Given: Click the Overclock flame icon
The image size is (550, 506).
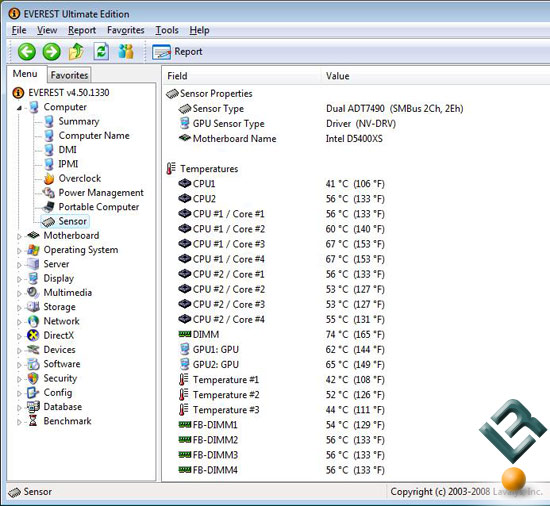Looking at the screenshot, I should coord(49,178).
